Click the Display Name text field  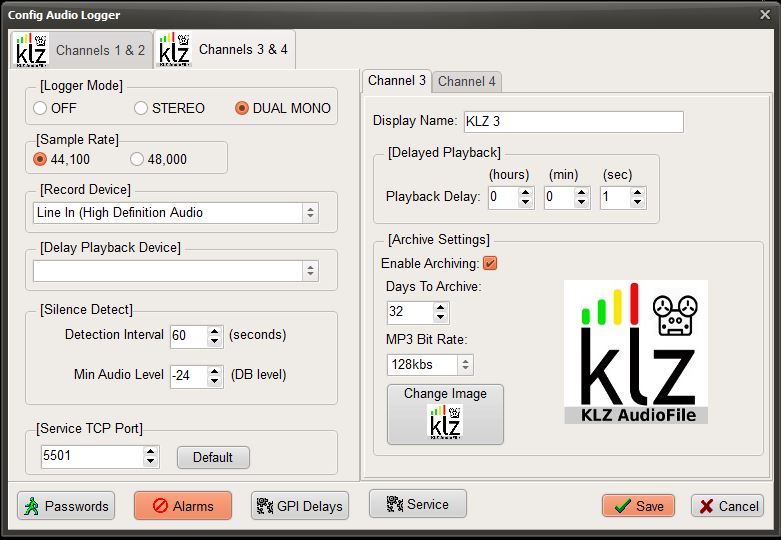click(573, 121)
